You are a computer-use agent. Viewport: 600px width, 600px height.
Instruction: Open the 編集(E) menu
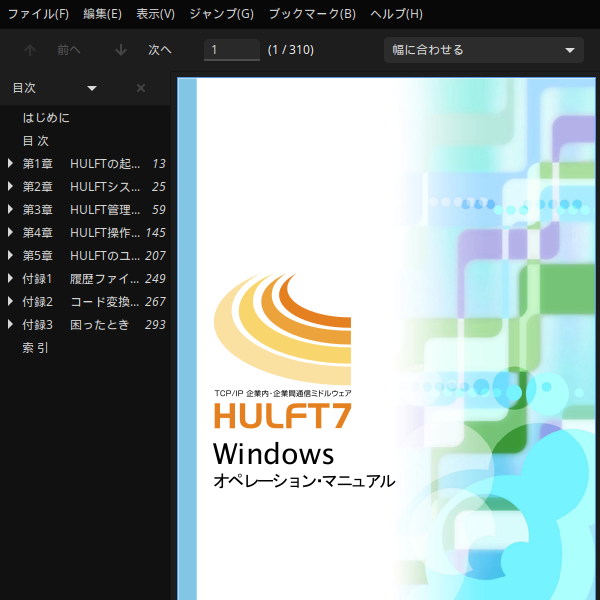click(103, 14)
